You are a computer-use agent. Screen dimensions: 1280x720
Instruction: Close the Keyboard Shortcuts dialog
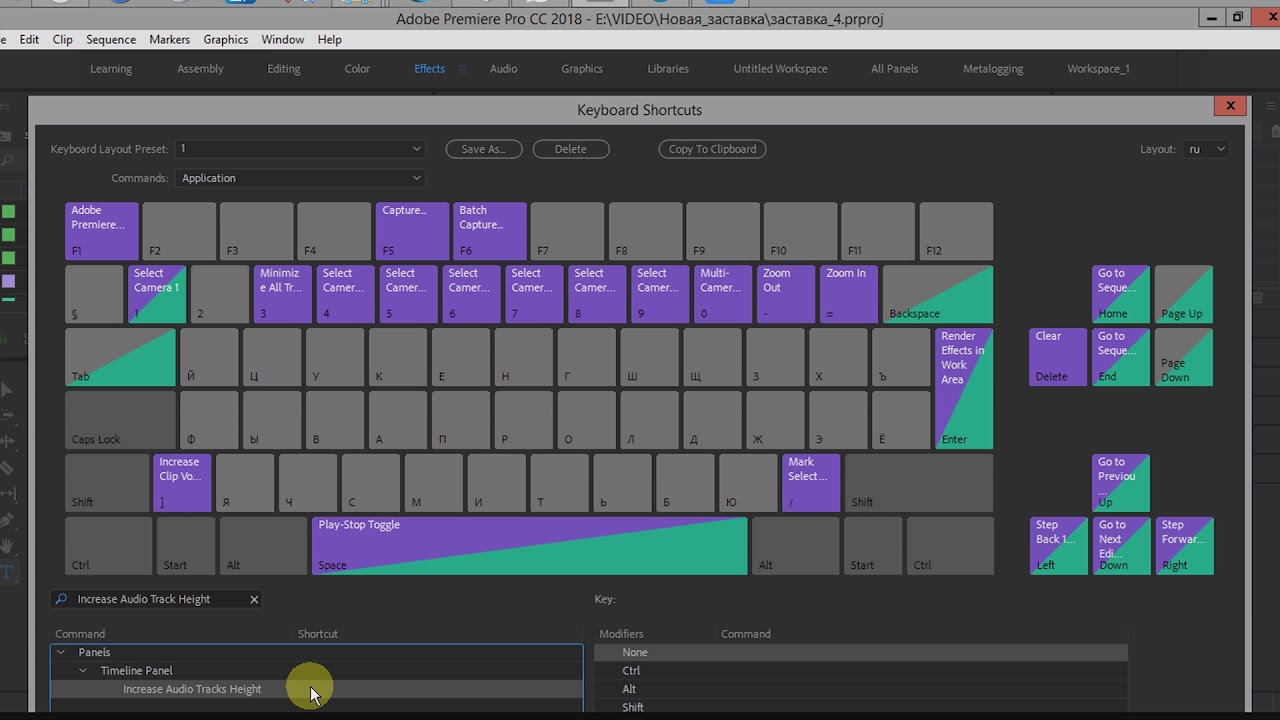pyautogui.click(x=1230, y=105)
